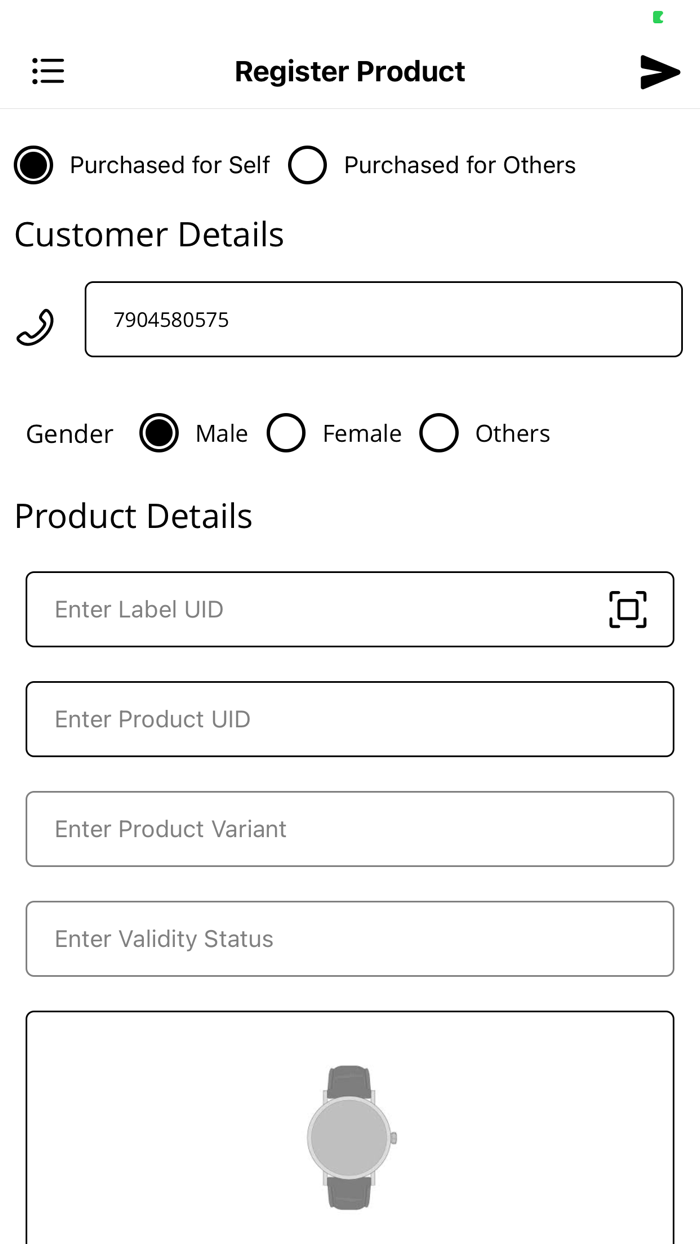Click the phone handset icon
This screenshot has width=700, height=1244.
tap(34, 324)
